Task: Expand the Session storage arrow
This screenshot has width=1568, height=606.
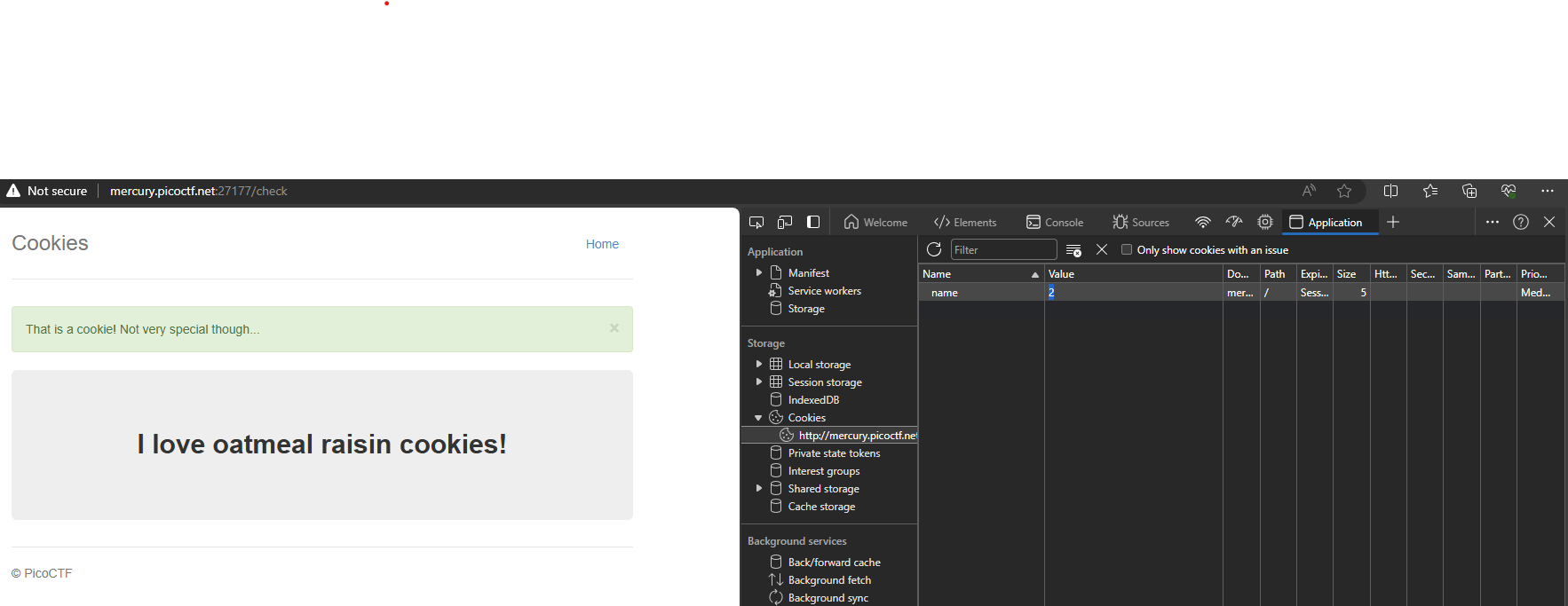Action: coord(759,382)
